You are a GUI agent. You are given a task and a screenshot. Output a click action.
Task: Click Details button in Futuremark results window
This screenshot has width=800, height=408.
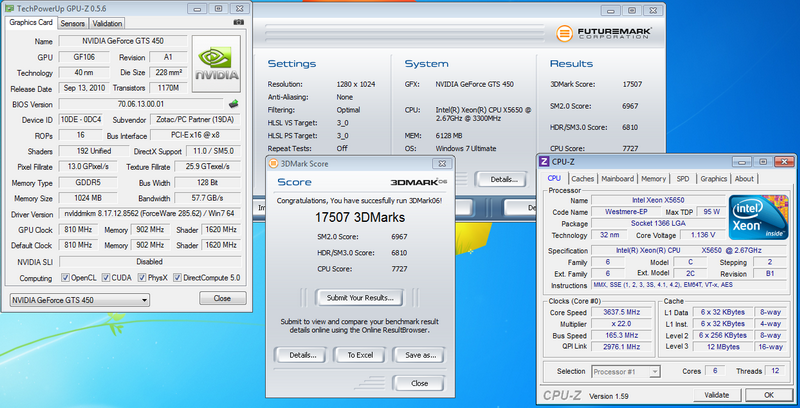click(x=501, y=180)
